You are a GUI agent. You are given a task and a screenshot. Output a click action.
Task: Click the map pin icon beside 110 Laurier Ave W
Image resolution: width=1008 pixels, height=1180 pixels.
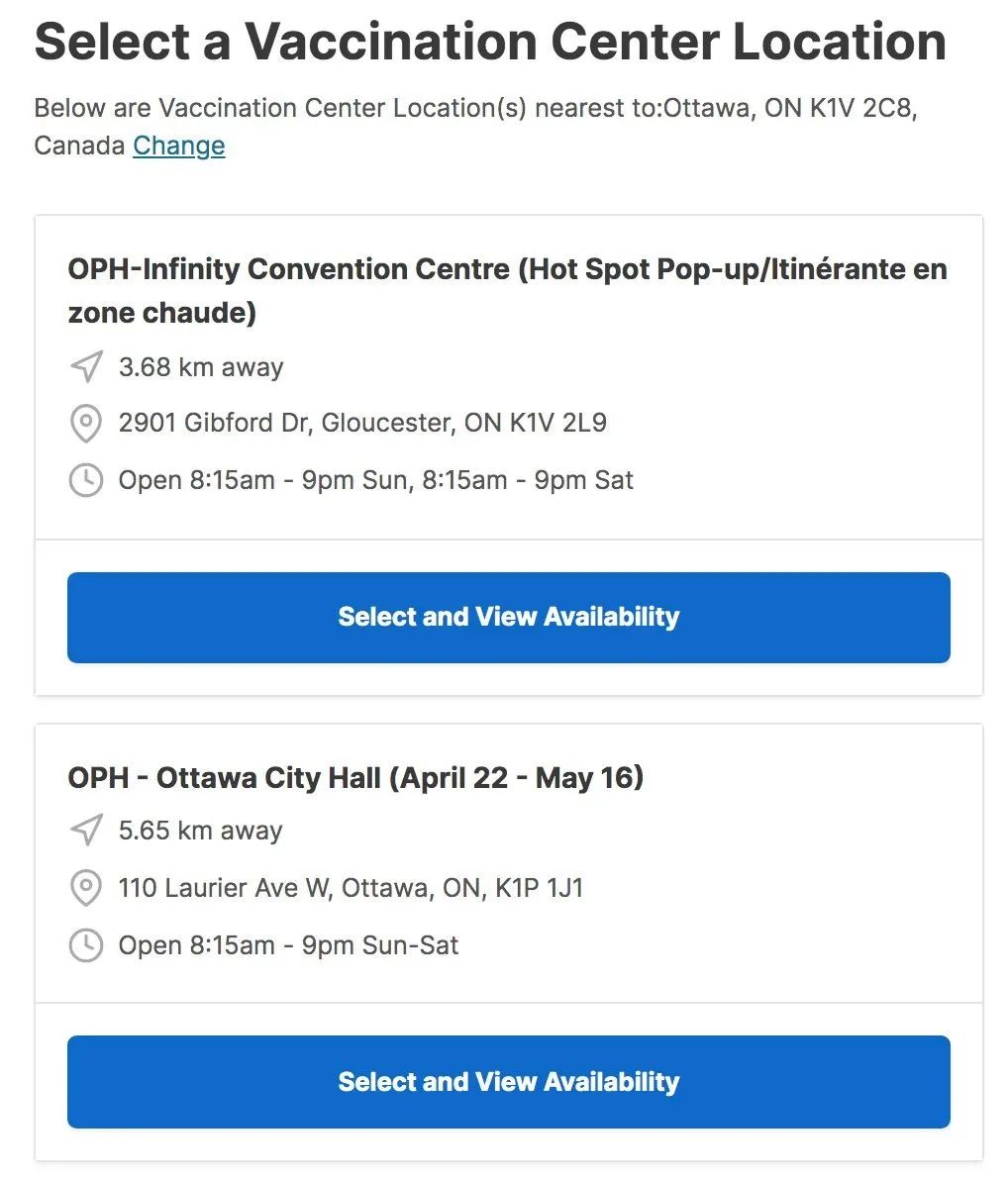click(86, 888)
